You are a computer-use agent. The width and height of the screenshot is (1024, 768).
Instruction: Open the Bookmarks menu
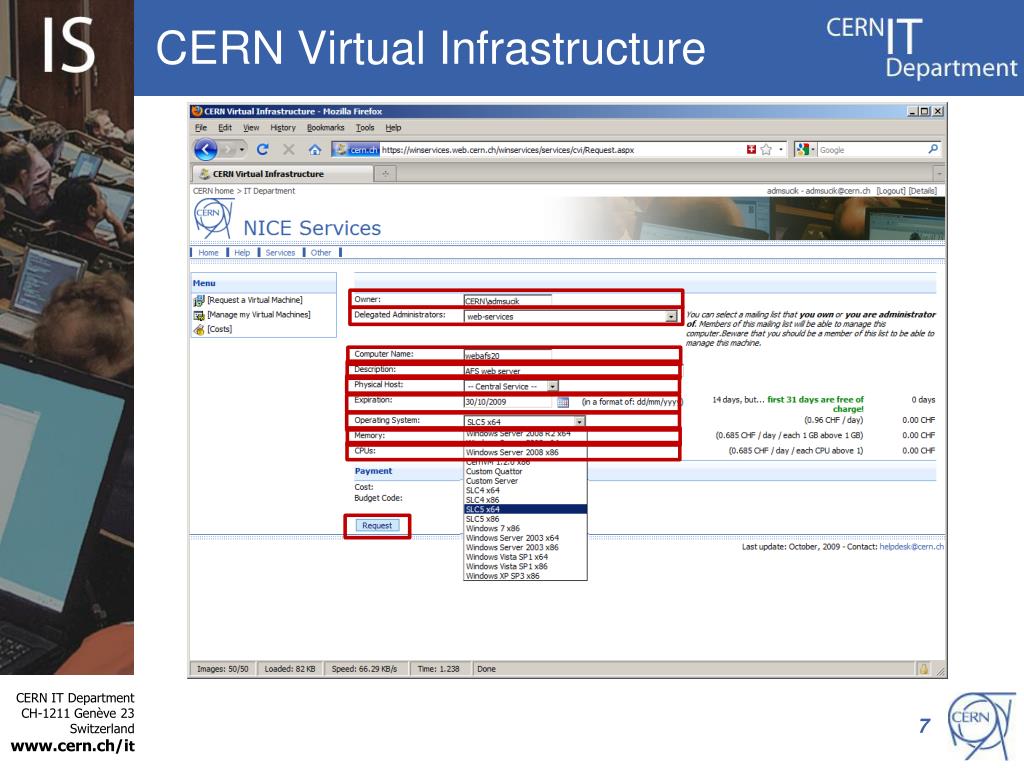pyautogui.click(x=325, y=128)
